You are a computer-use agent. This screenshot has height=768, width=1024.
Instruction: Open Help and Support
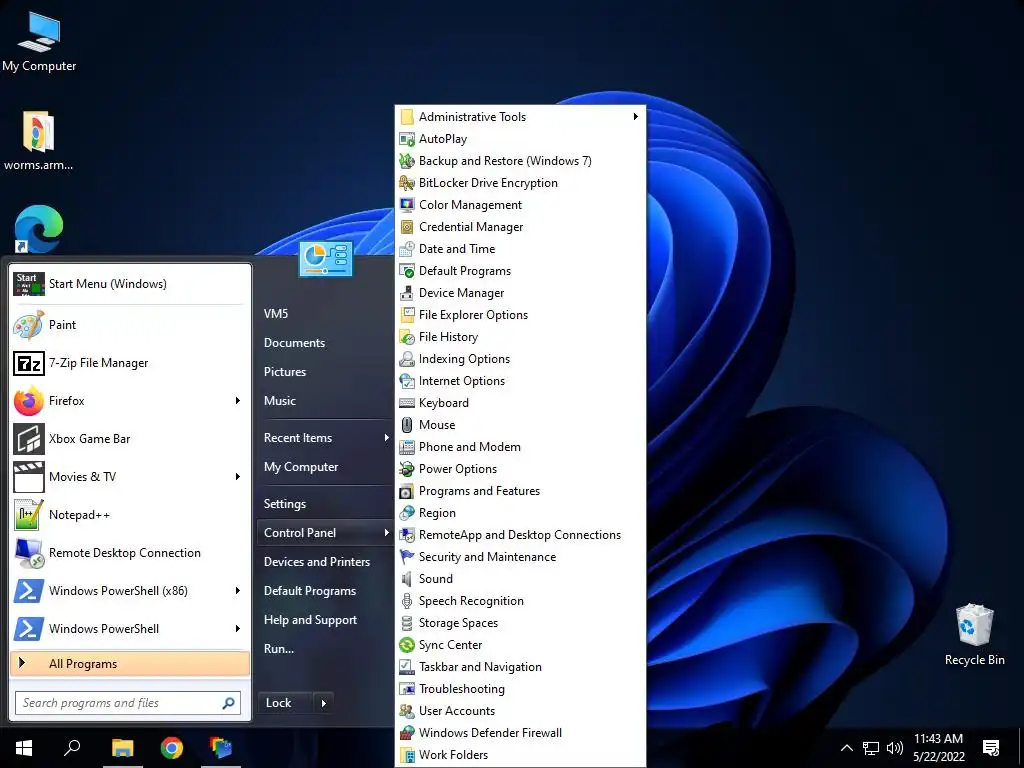coord(310,620)
